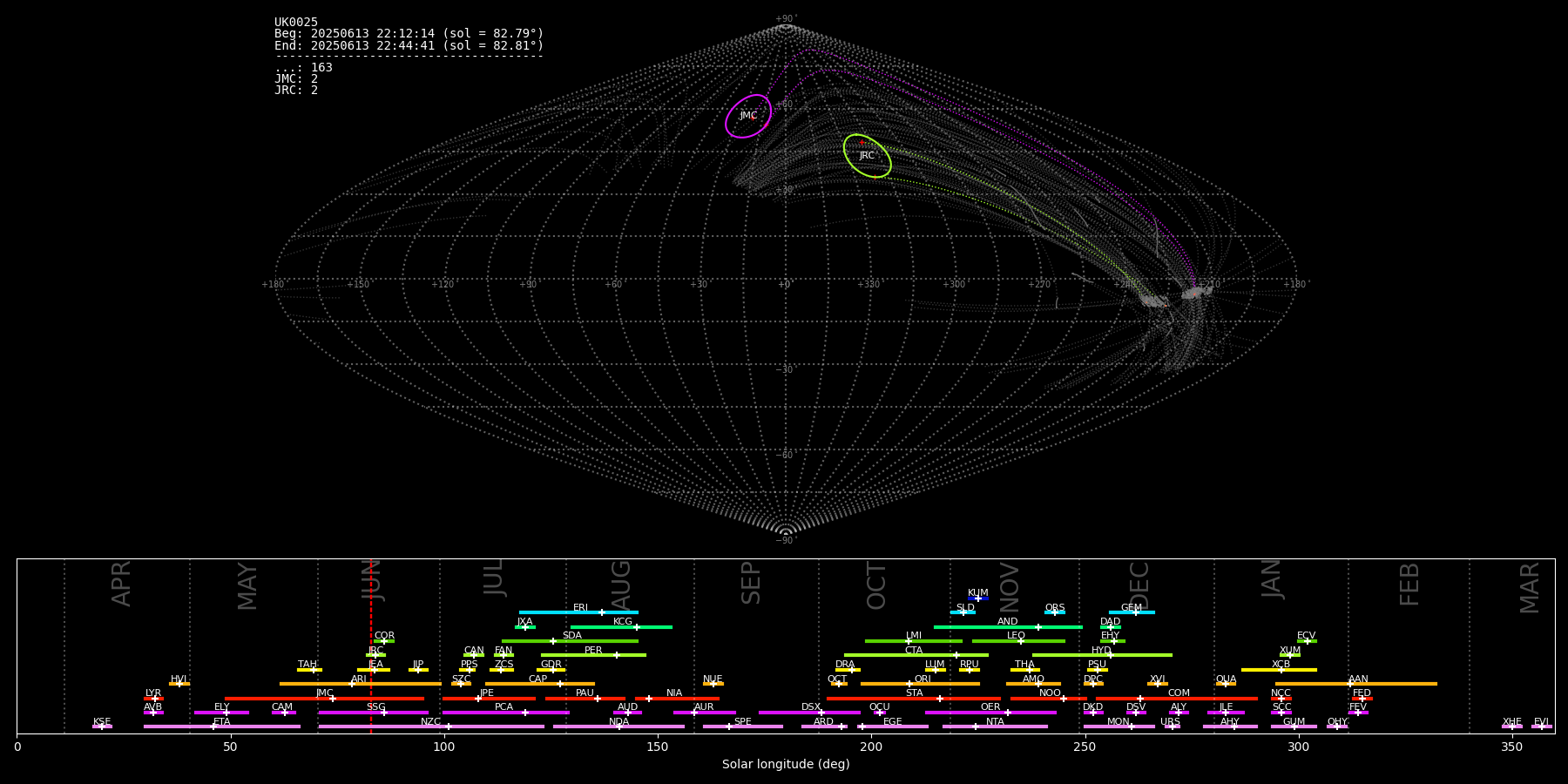Click the JEA shower label in the timeline

375,665
